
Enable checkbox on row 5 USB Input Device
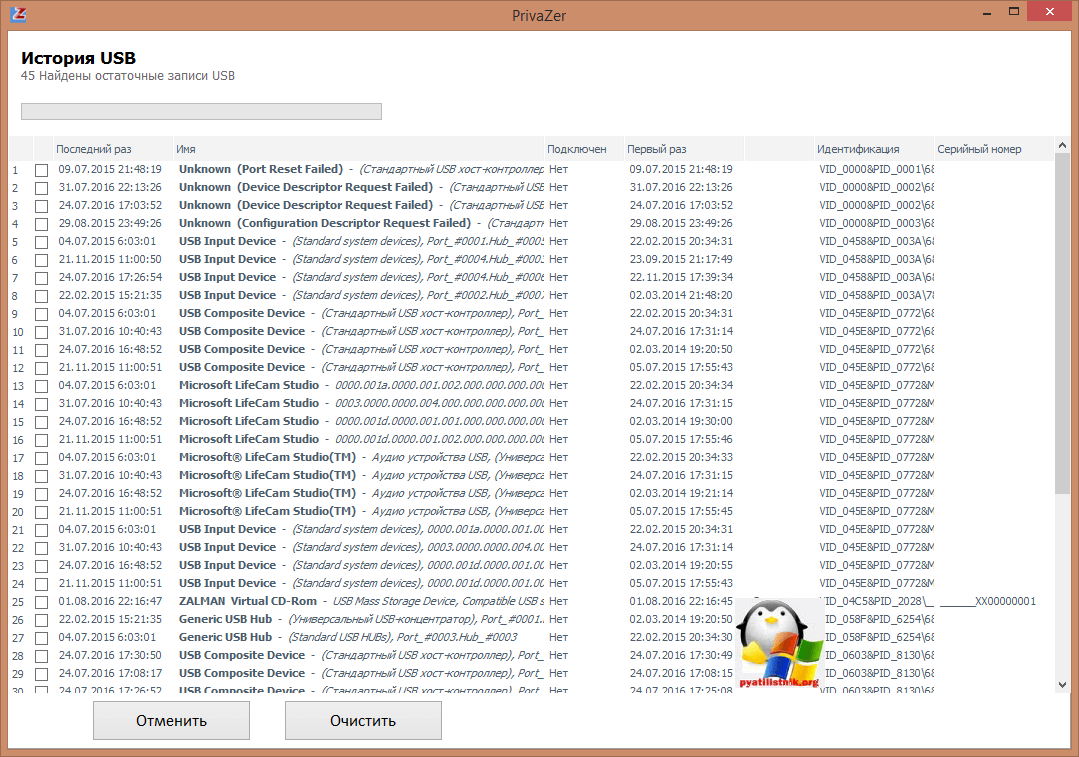41,242
